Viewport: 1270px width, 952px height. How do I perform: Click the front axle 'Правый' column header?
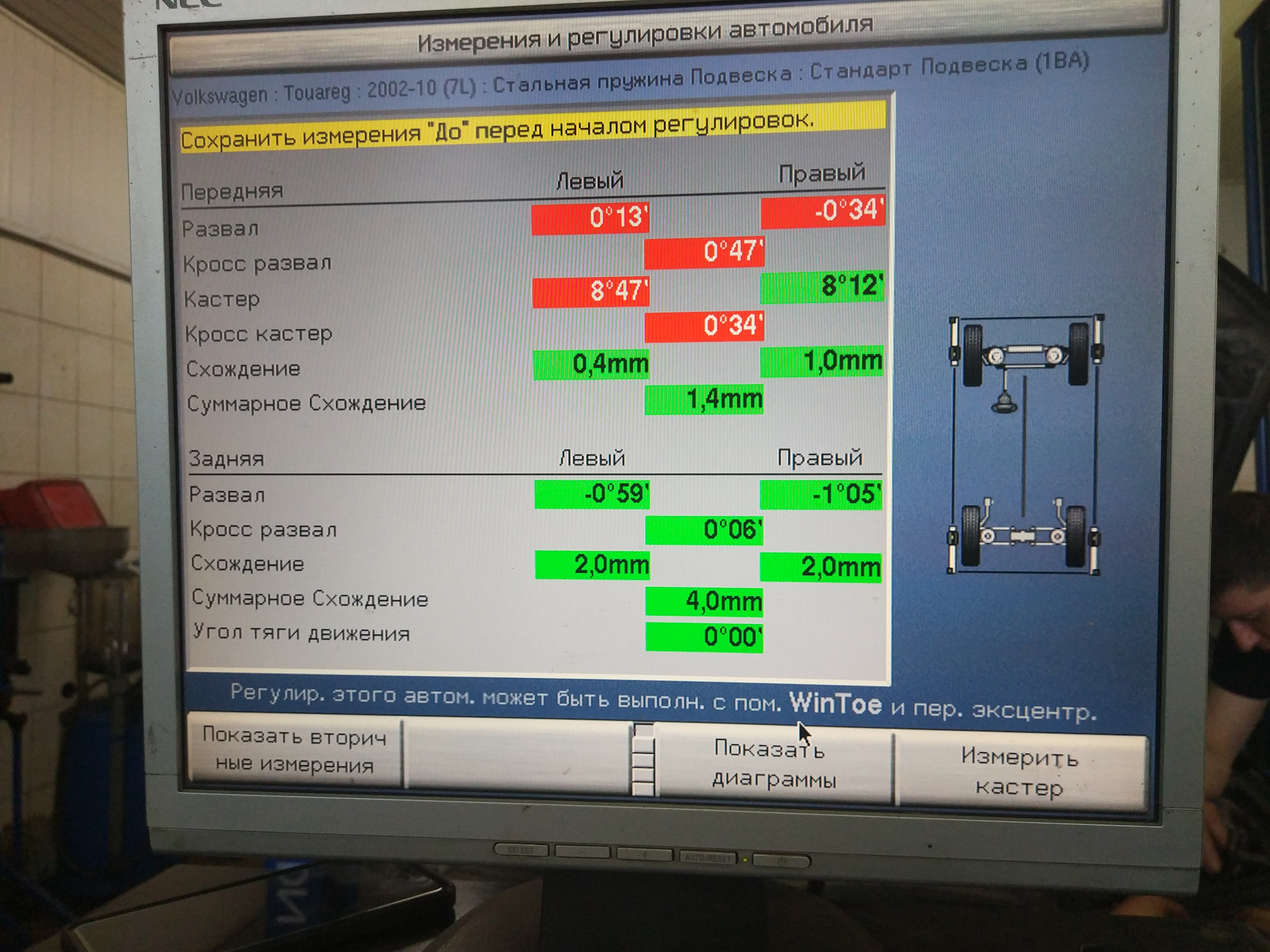coord(822,173)
